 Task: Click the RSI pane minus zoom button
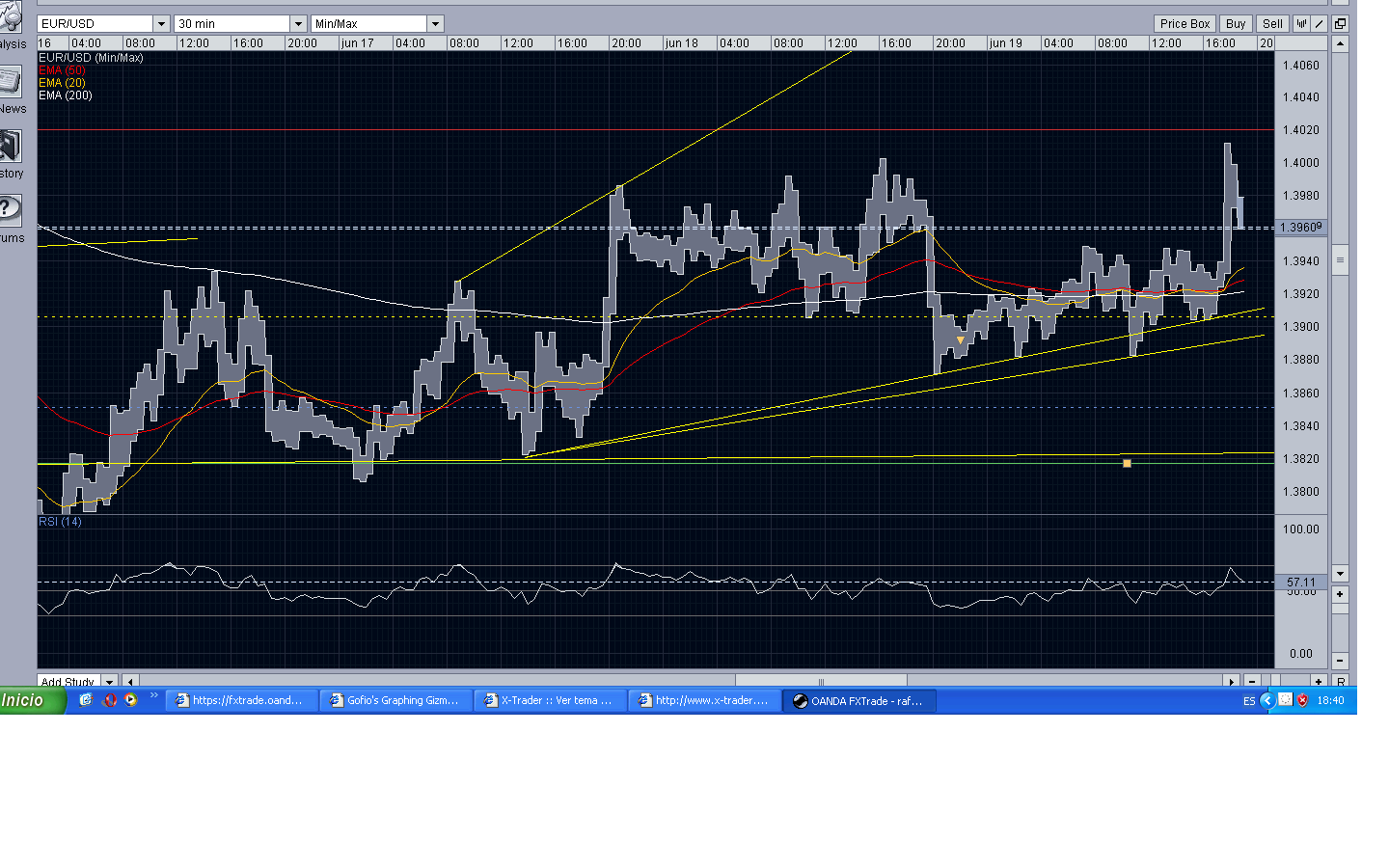[1340, 661]
